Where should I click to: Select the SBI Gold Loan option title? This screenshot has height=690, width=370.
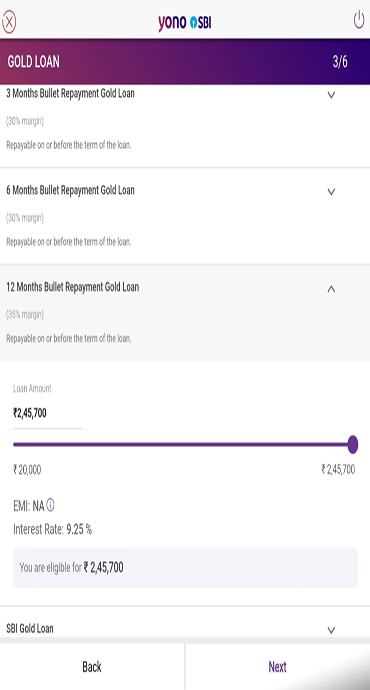pyautogui.click(x=30, y=628)
